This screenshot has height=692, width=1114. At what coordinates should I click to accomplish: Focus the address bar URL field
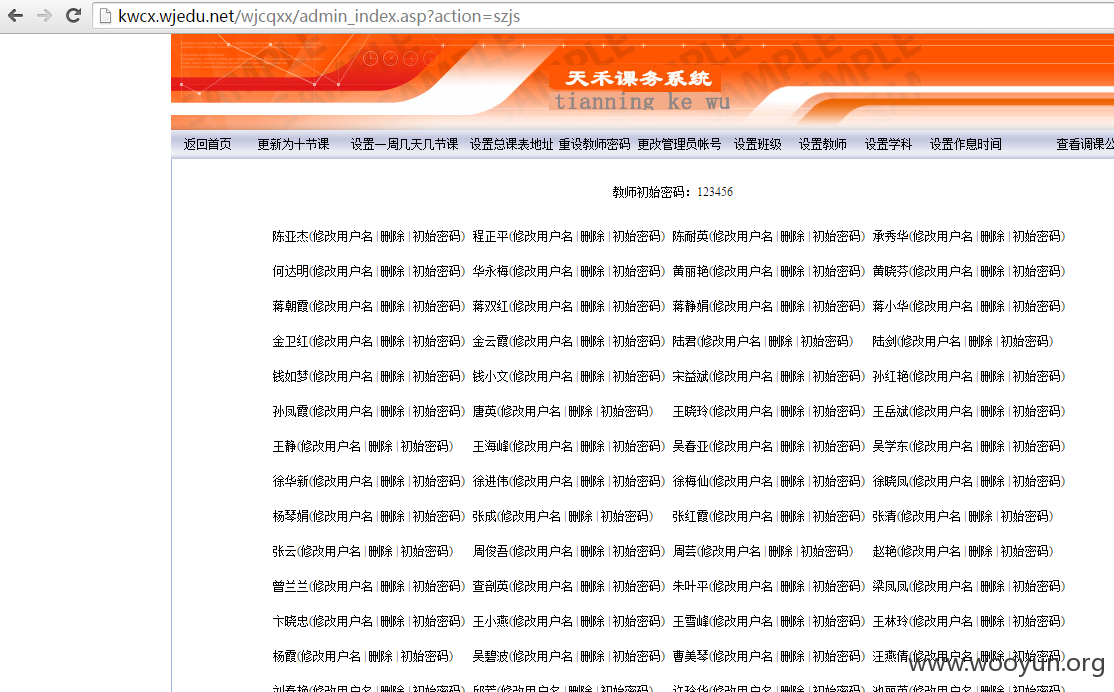604,16
